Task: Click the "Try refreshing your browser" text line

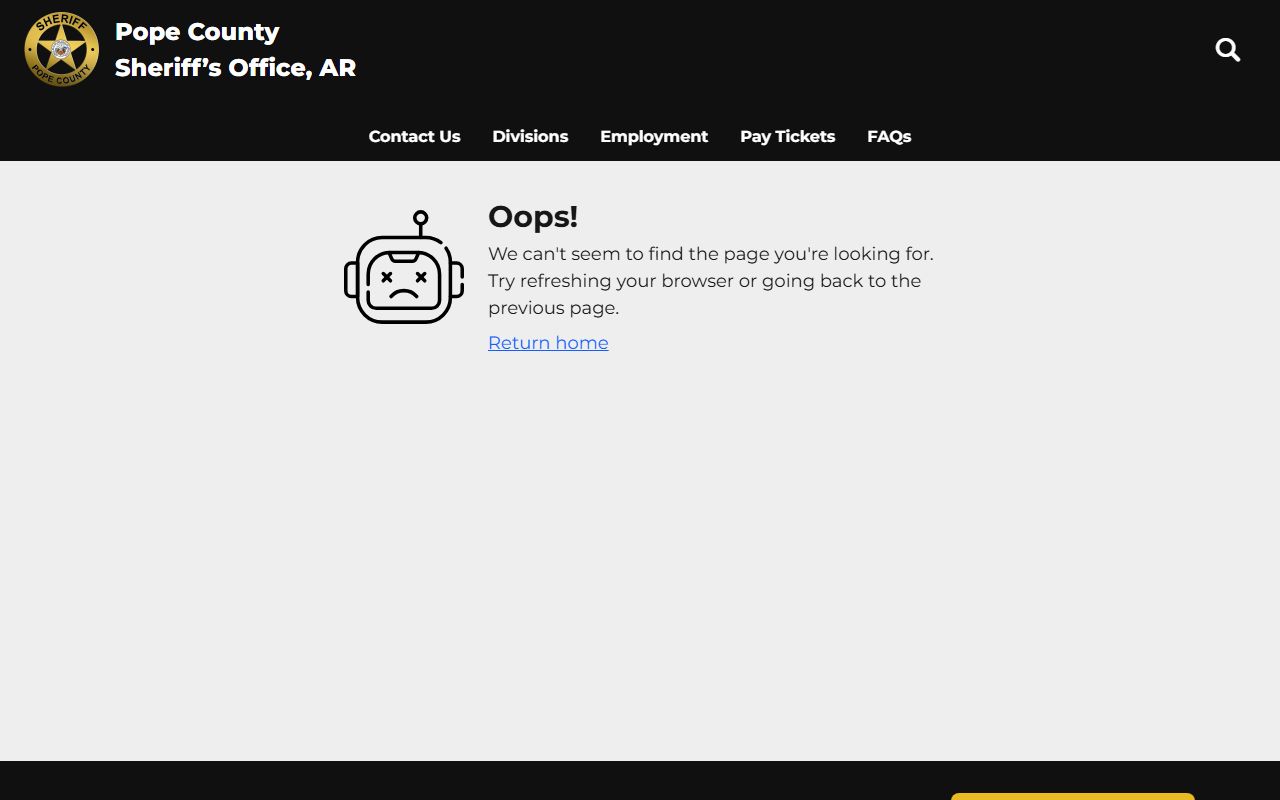Action: click(x=704, y=281)
